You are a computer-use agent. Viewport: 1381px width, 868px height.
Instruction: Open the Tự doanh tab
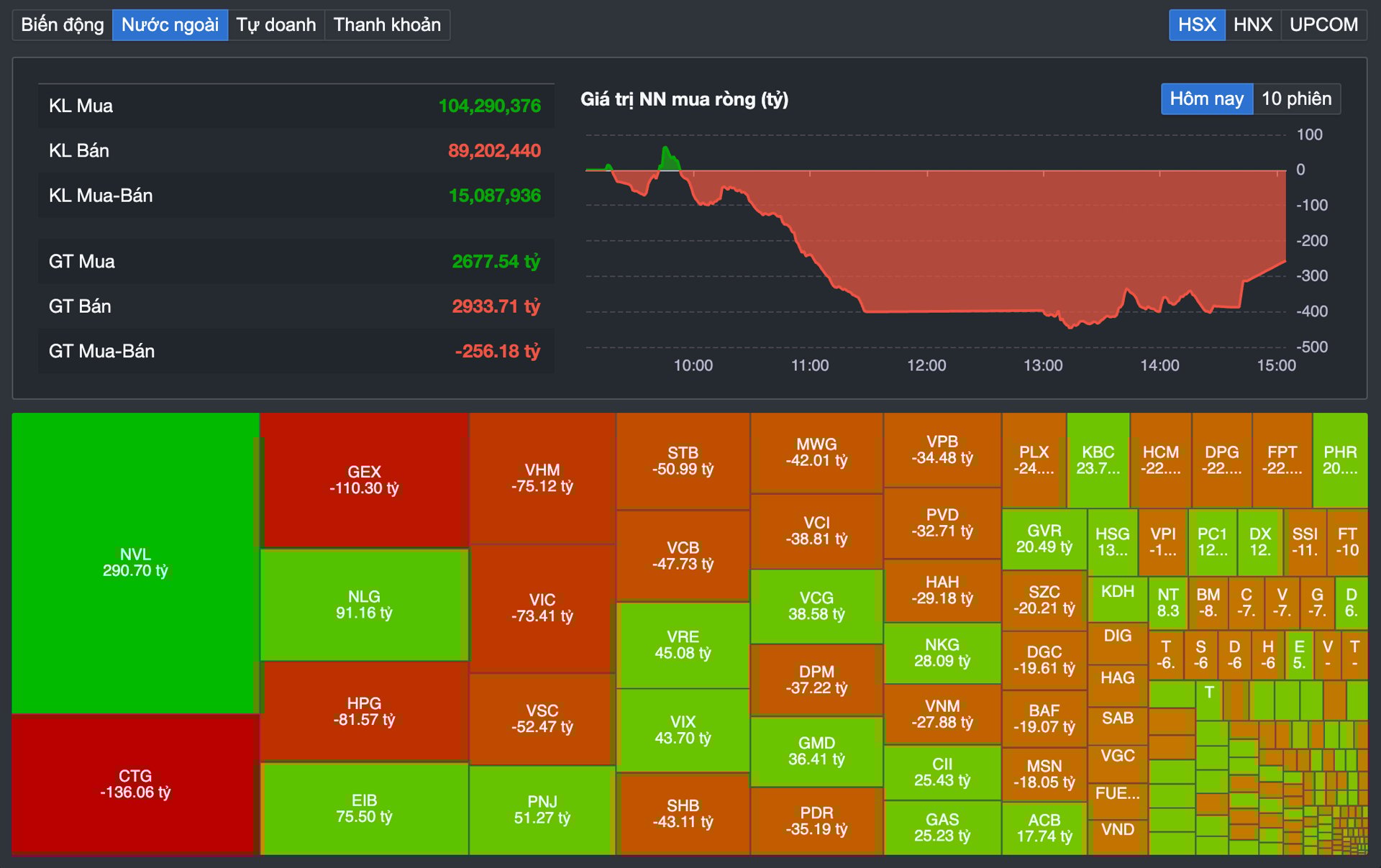pos(276,25)
